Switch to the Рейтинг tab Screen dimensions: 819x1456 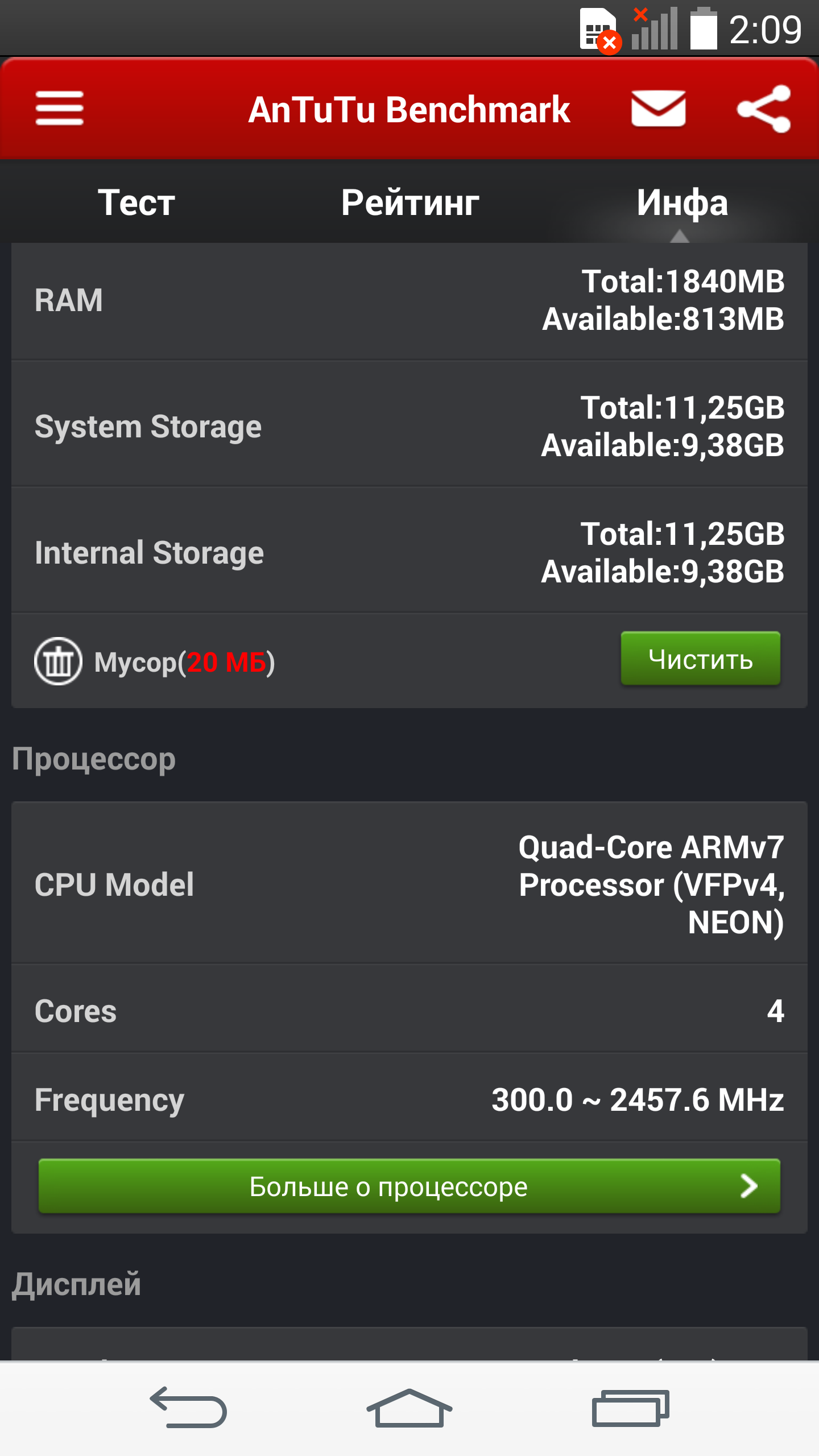coord(409,202)
